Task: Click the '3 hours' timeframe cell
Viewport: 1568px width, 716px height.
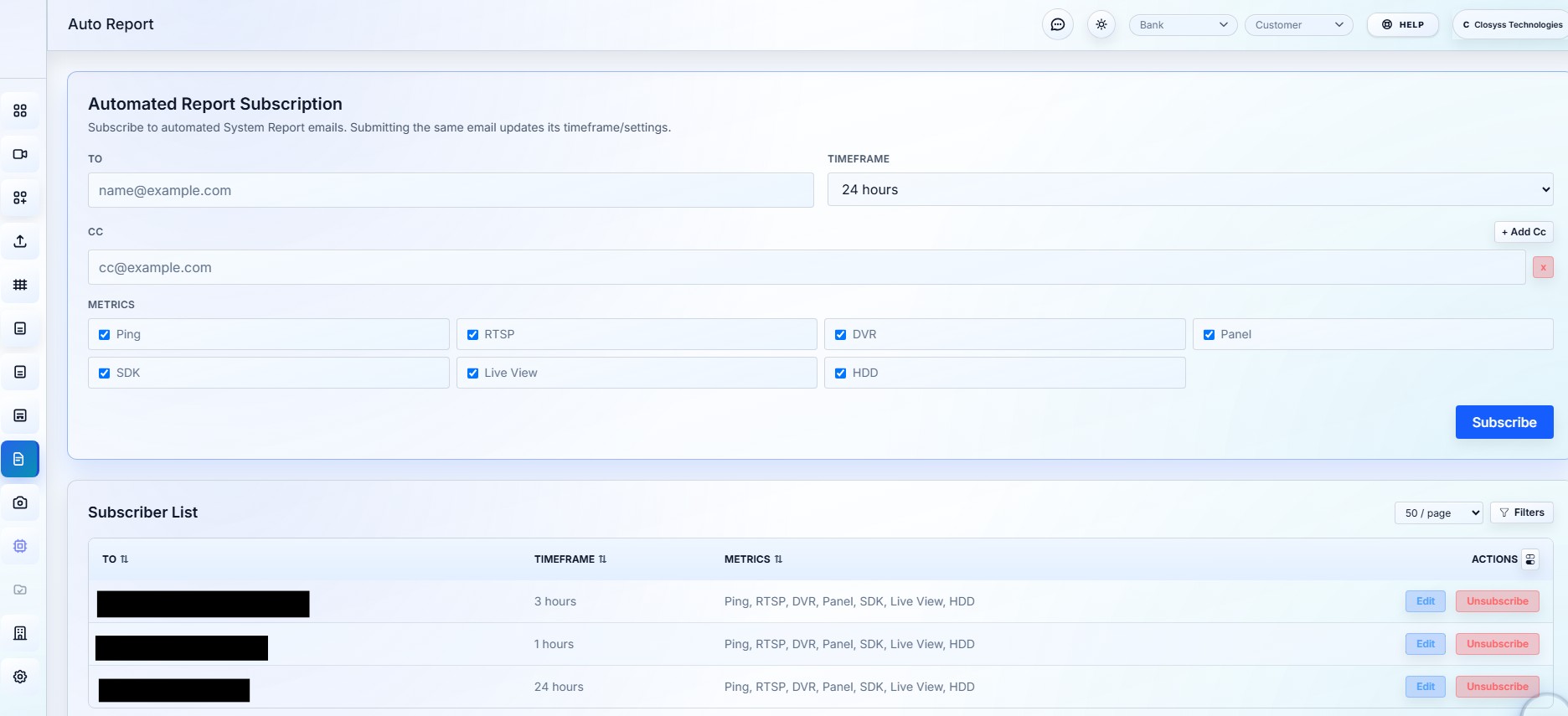Action: tap(555, 601)
